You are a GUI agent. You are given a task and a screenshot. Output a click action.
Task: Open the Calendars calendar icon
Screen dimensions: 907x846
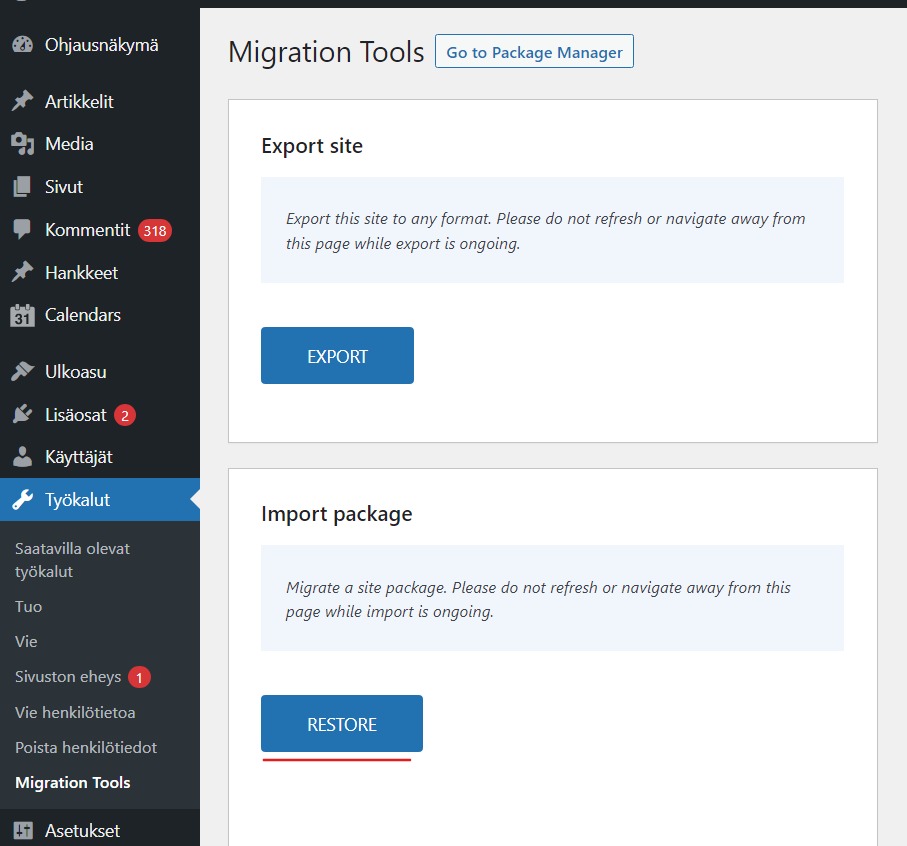tap(22, 315)
